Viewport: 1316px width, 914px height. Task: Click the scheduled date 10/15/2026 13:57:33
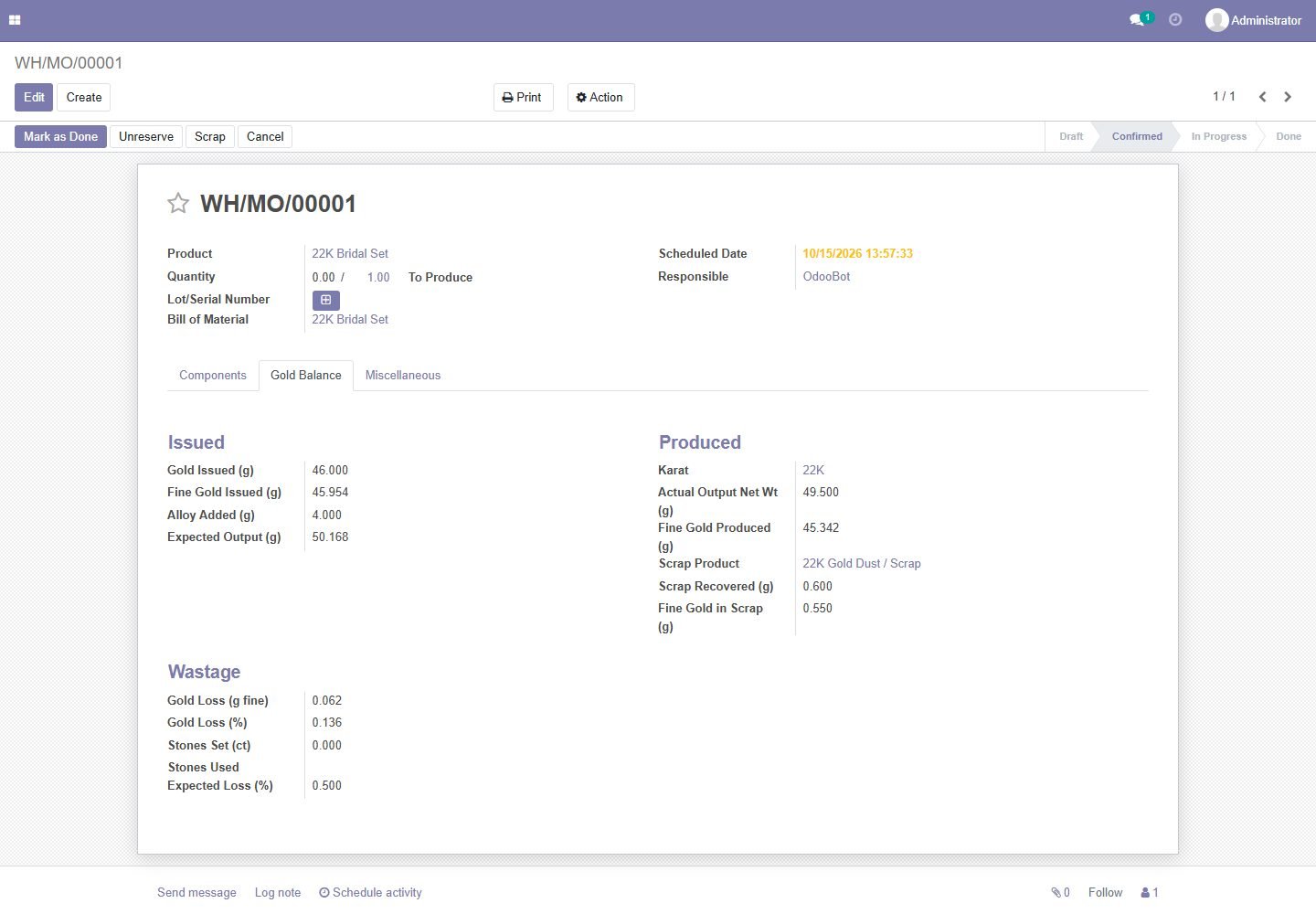tap(857, 254)
